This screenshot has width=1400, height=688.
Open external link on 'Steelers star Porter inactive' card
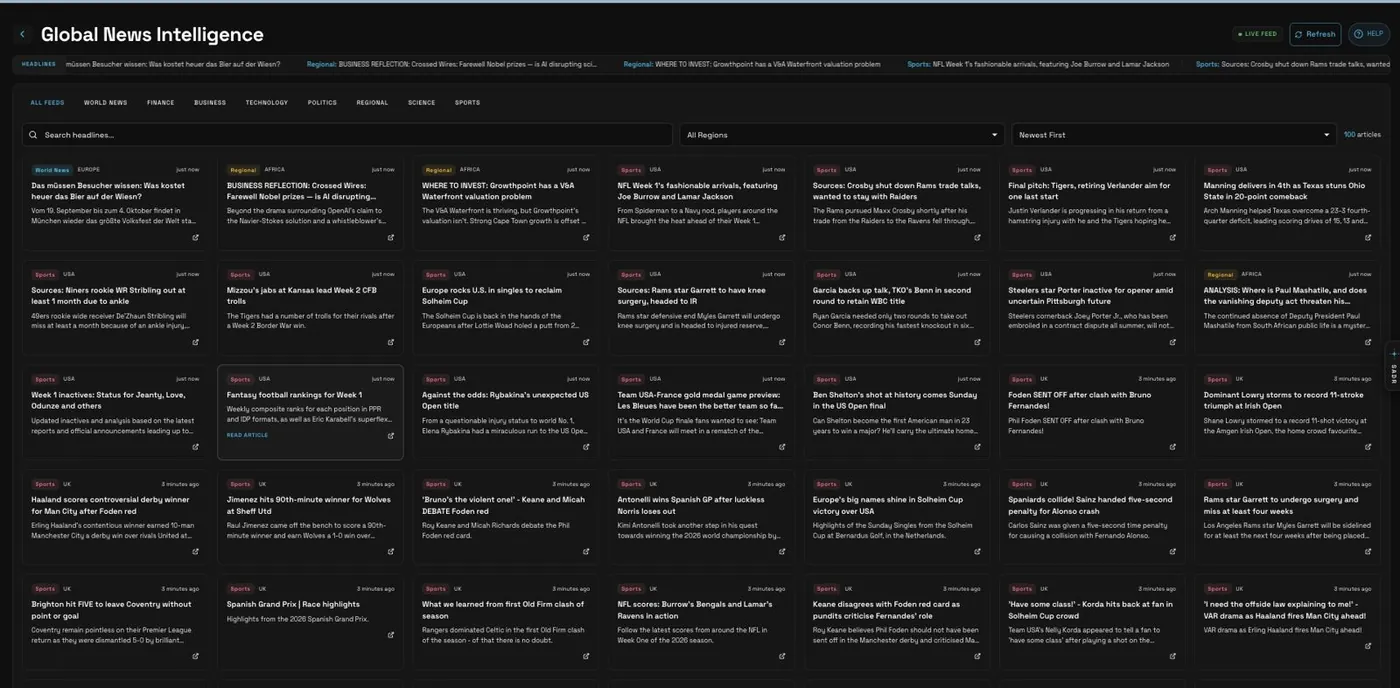pyautogui.click(x=1173, y=342)
